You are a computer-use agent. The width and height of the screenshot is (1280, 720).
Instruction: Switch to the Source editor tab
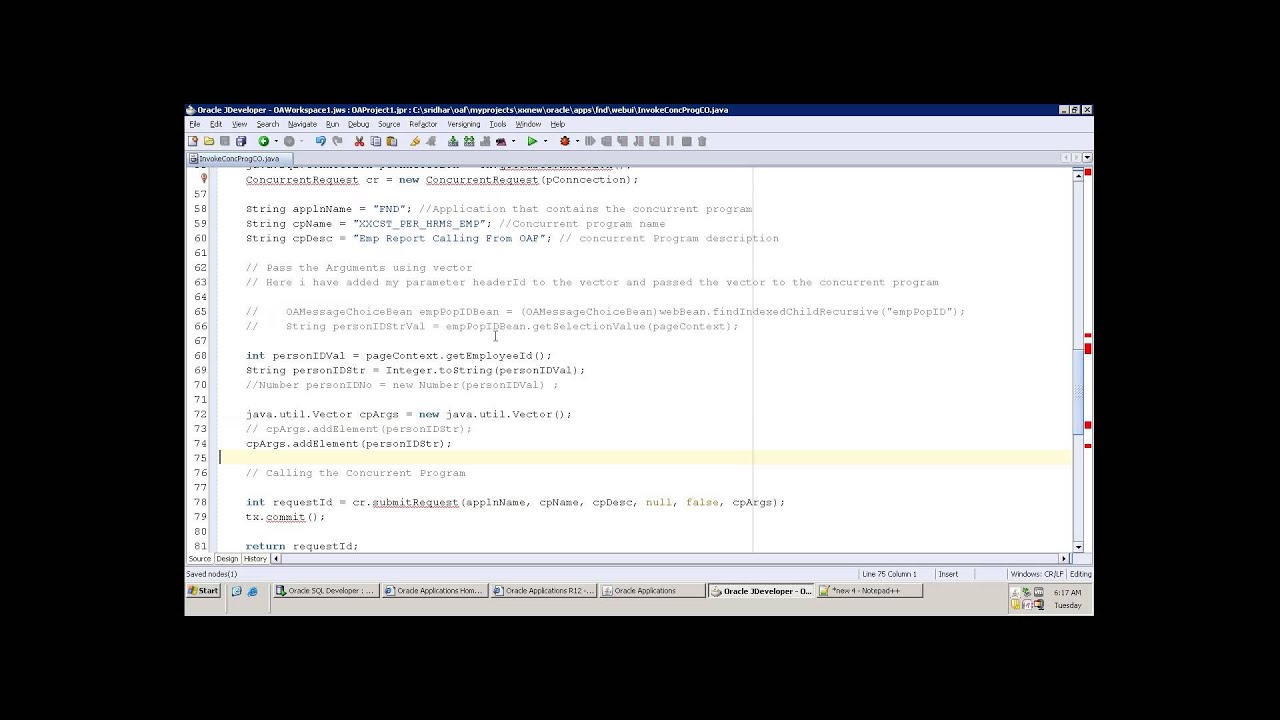pos(199,558)
